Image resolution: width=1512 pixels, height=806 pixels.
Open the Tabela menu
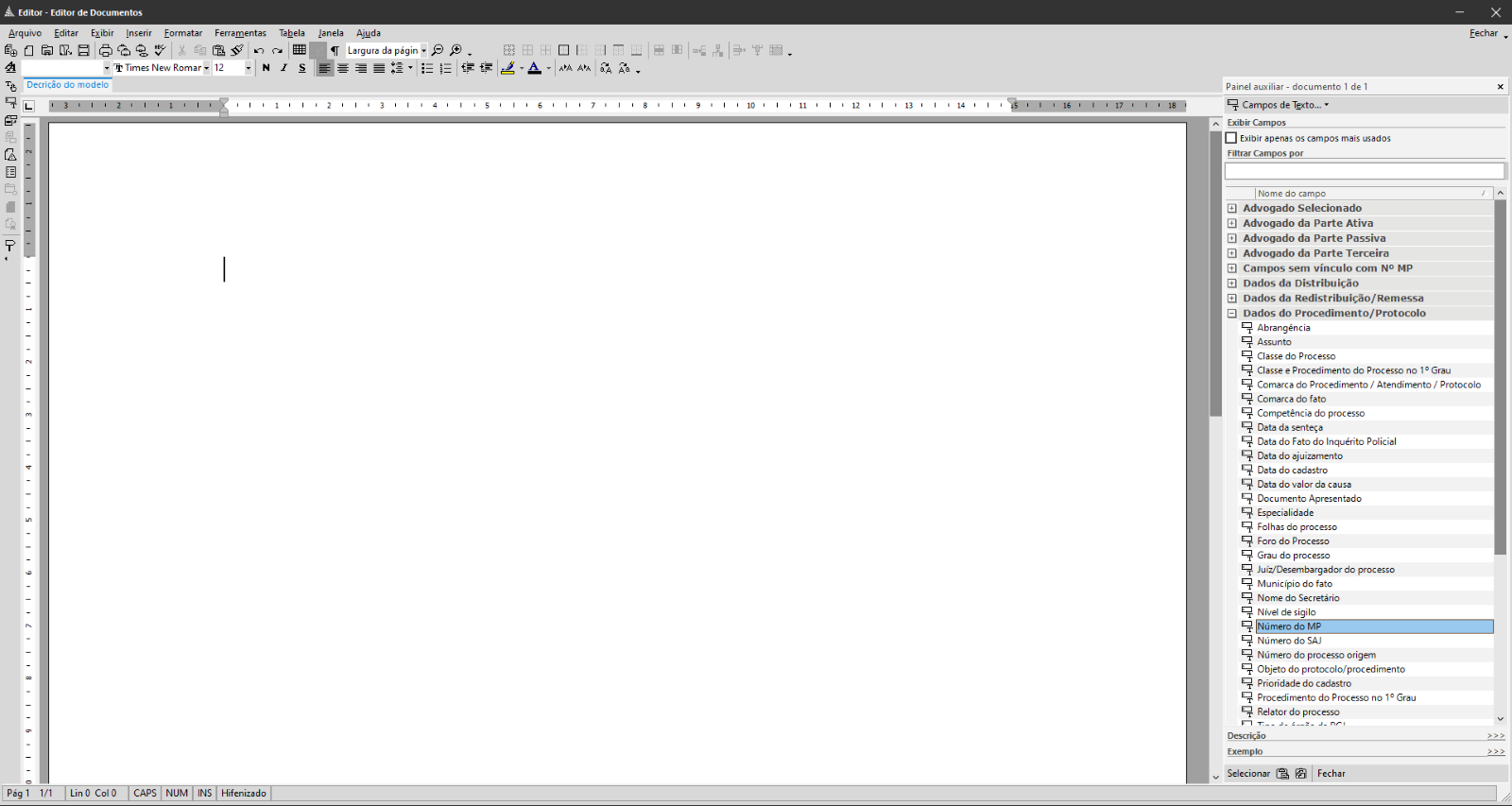[x=292, y=33]
